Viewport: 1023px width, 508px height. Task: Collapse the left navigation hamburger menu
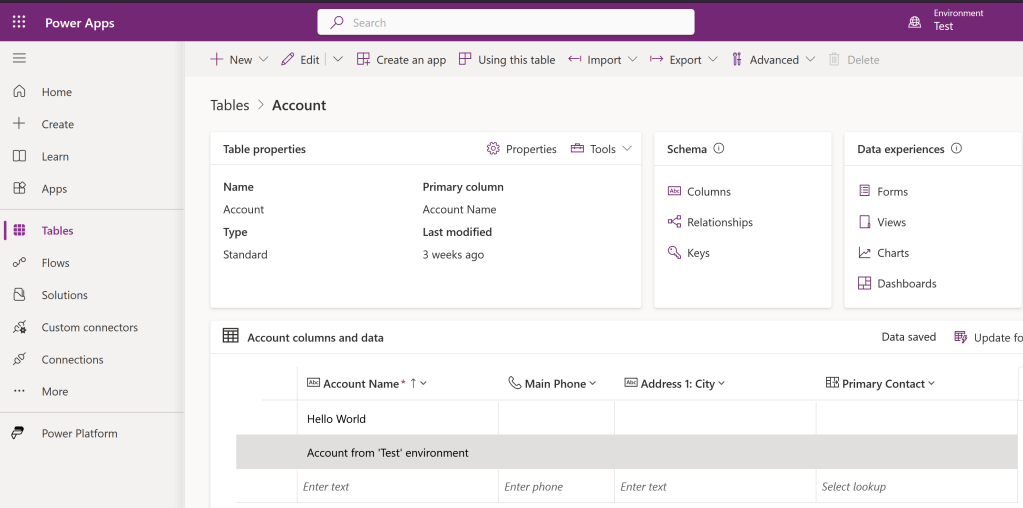19,59
